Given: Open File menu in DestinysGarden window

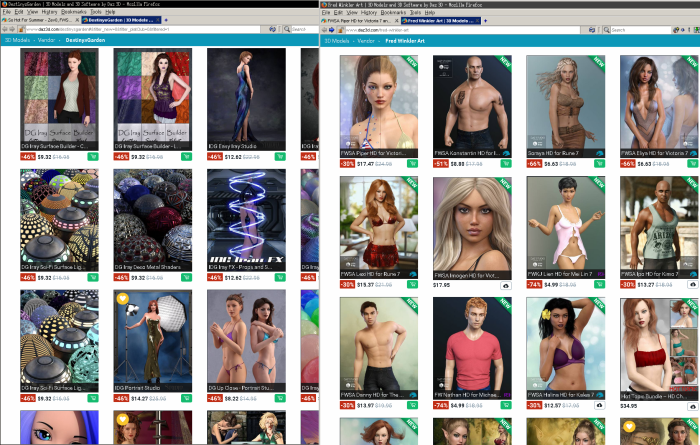Looking at the screenshot, I should coord(7,12).
